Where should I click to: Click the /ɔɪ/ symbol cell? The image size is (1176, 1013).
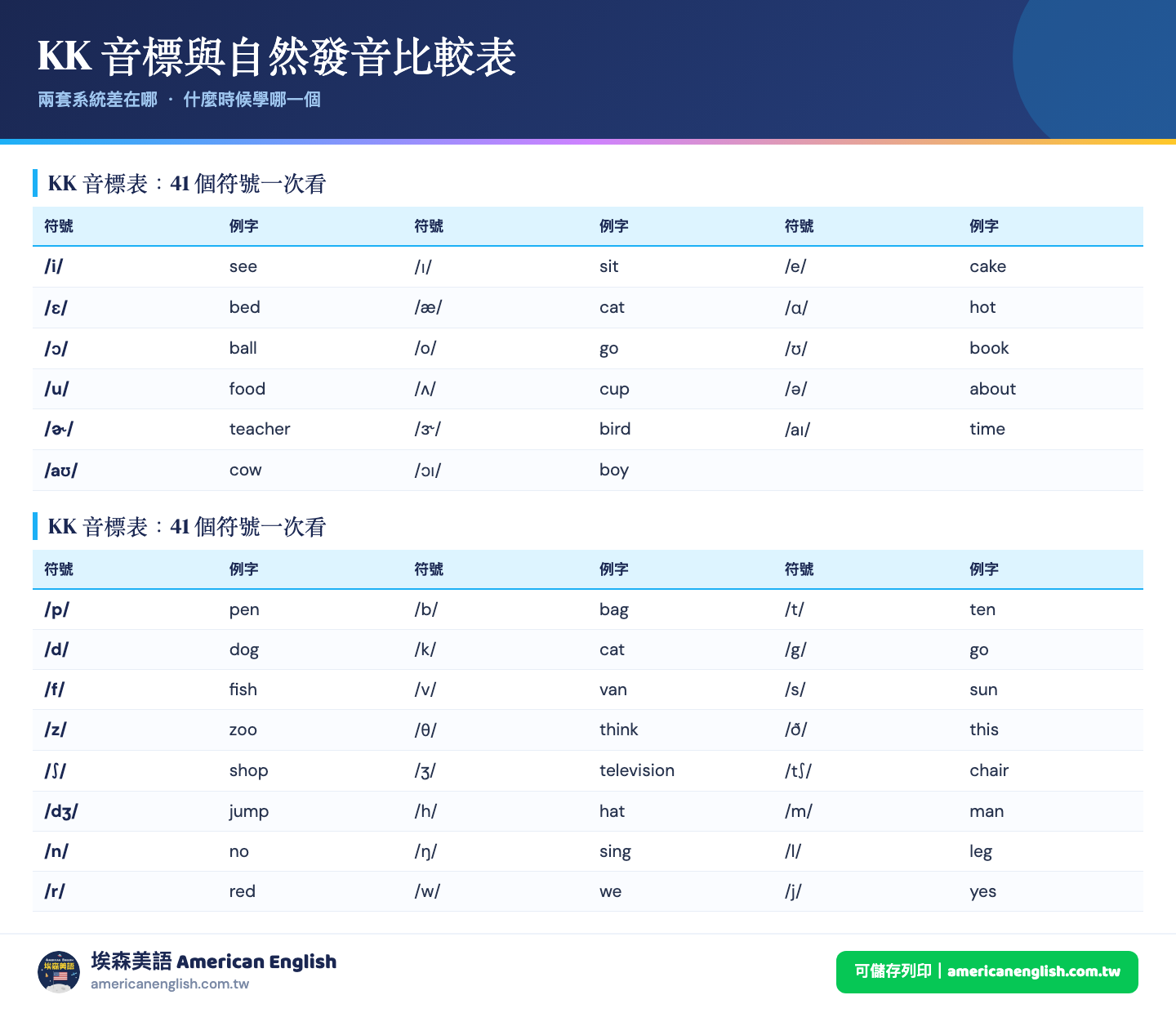tap(428, 470)
